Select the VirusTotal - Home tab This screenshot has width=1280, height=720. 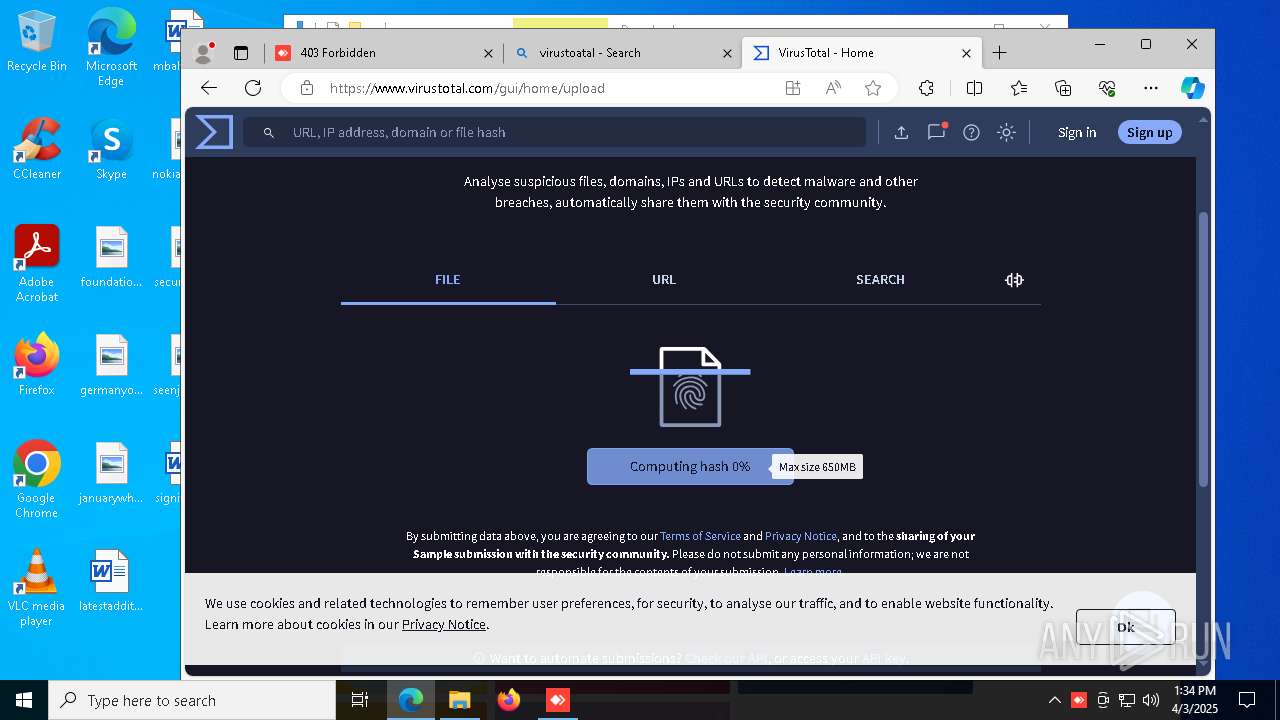point(862,53)
